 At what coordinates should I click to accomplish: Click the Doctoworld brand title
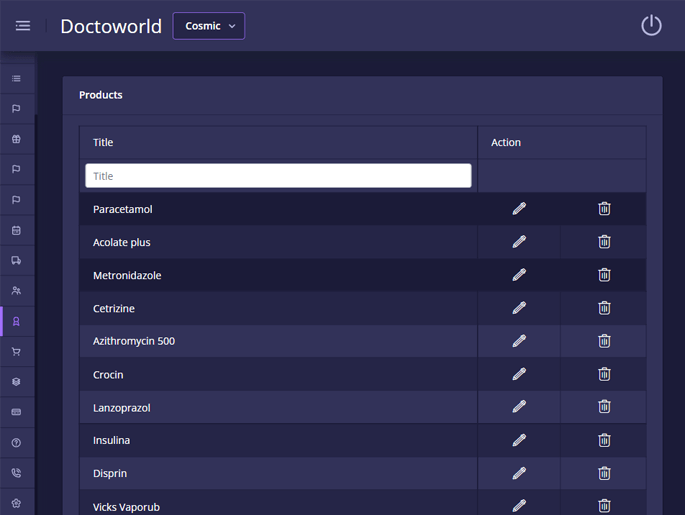point(111,26)
